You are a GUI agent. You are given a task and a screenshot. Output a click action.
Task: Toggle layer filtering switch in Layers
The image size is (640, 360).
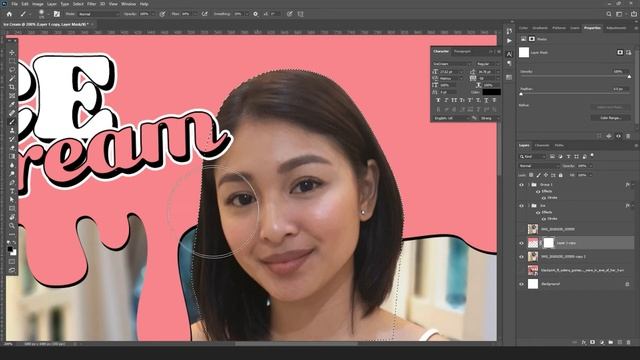pyautogui.click(x=592, y=155)
